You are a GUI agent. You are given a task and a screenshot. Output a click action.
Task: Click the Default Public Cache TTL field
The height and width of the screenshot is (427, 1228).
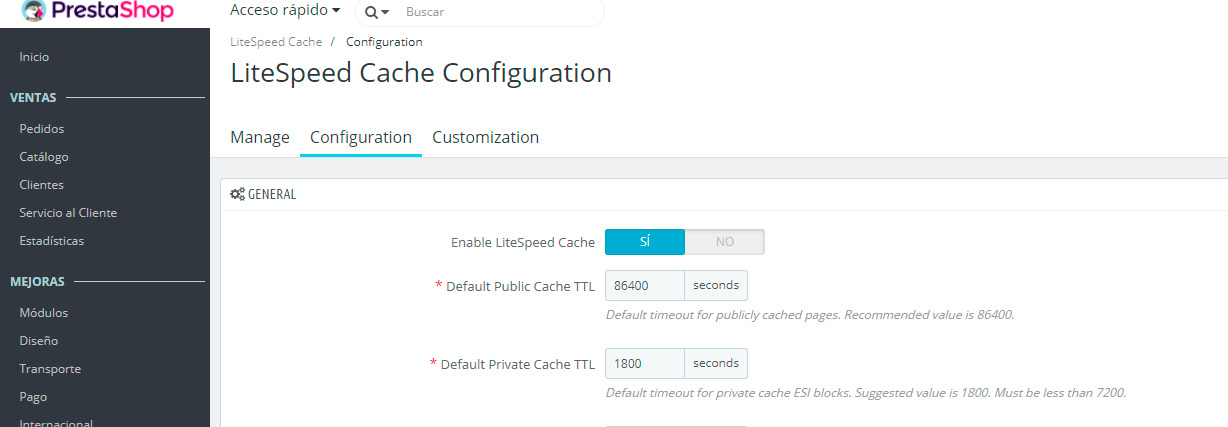coord(645,286)
